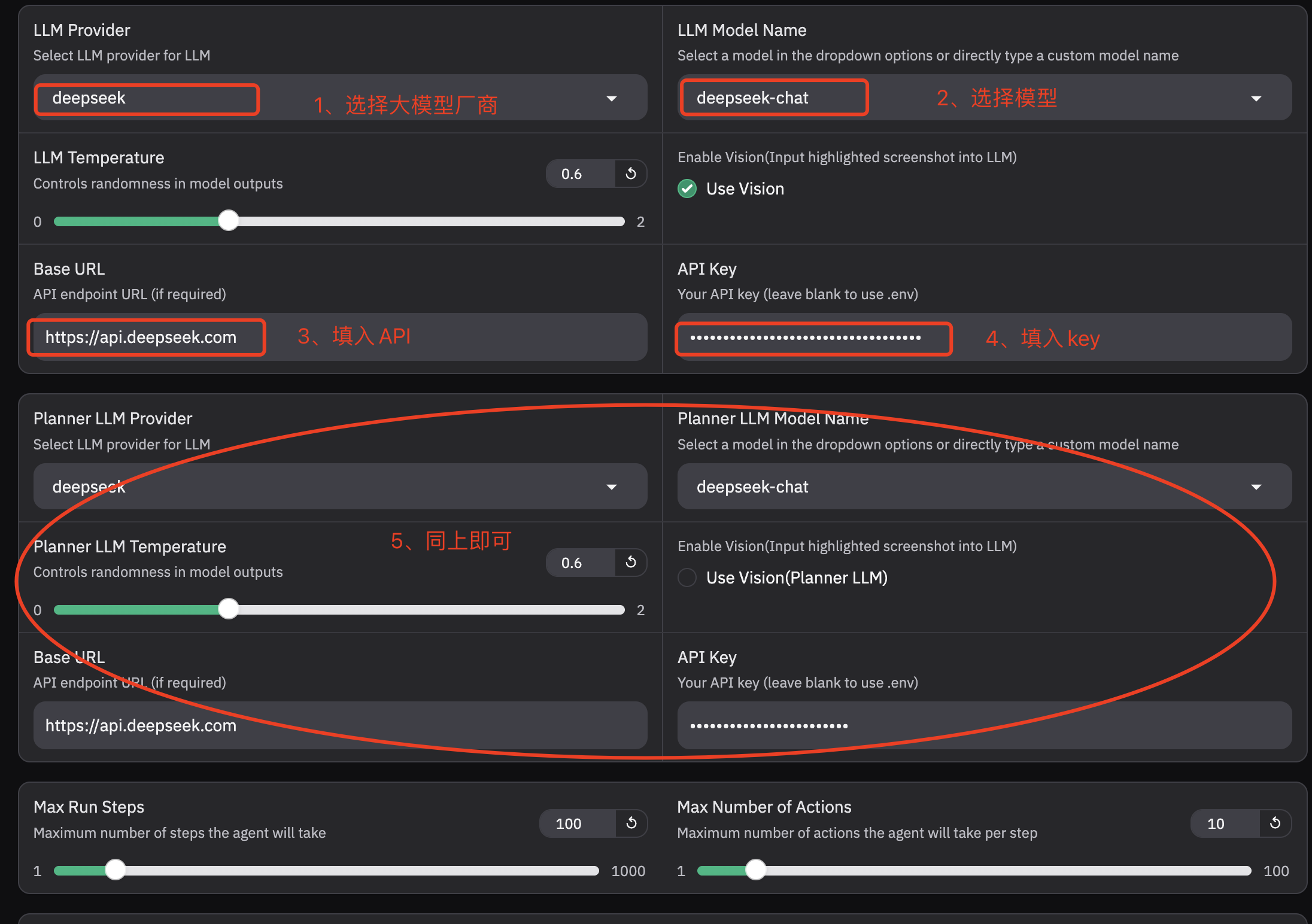Click the Max Run Steps slider handle
1312x924 pixels.
click(115, 870)
